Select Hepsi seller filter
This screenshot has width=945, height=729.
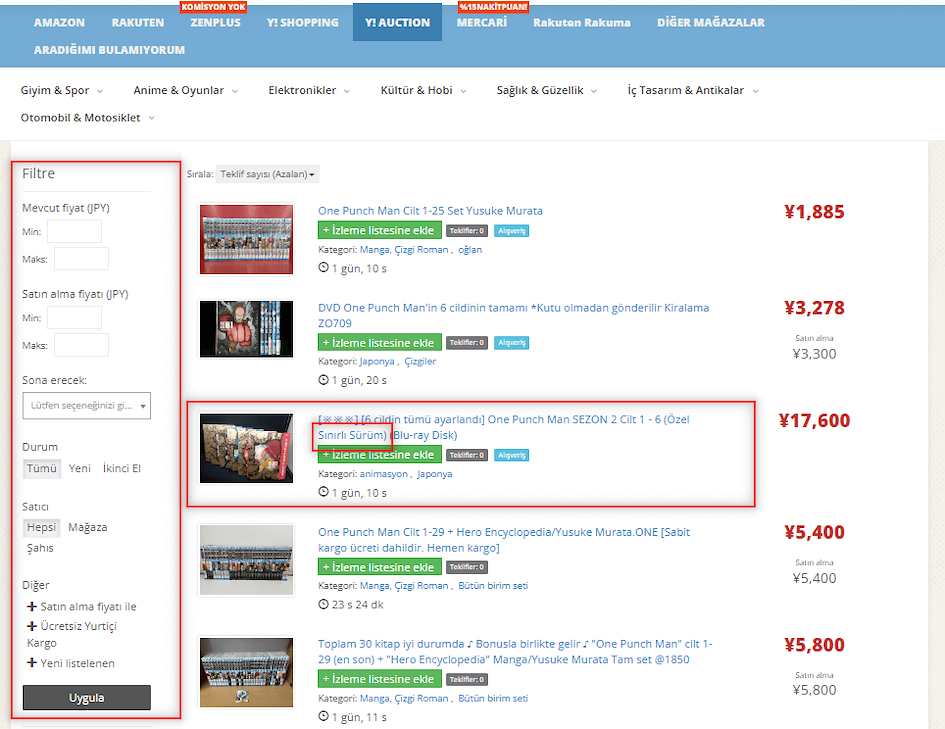tap(41, 528)
